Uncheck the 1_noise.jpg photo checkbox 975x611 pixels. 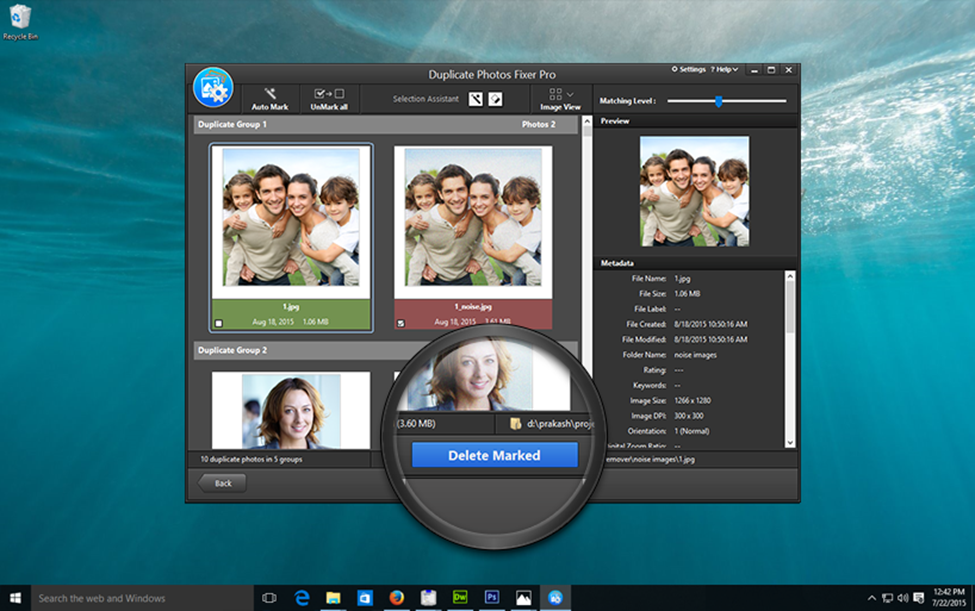[401, 323]
